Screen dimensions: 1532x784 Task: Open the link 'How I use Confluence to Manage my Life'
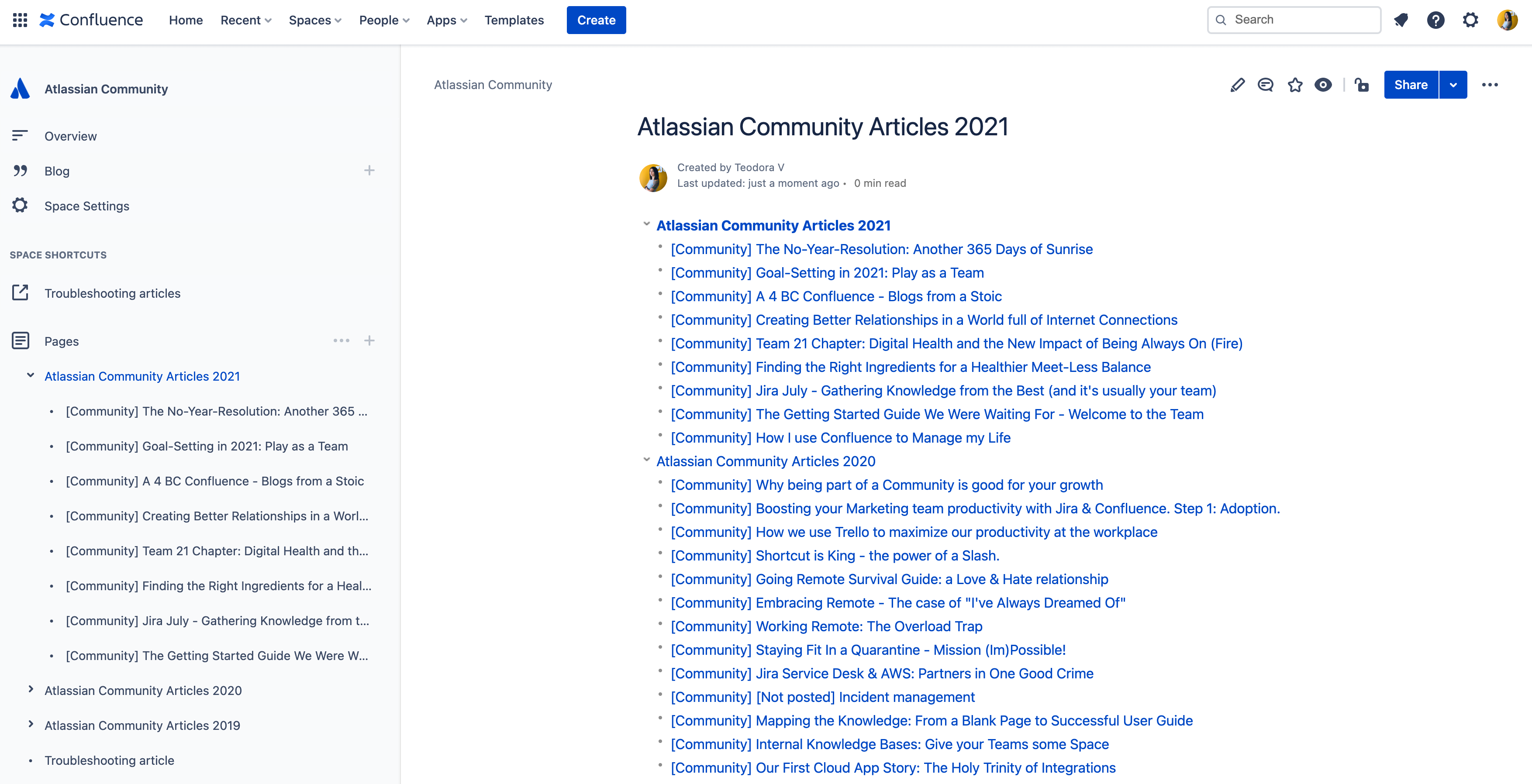[x=840, y=438]
